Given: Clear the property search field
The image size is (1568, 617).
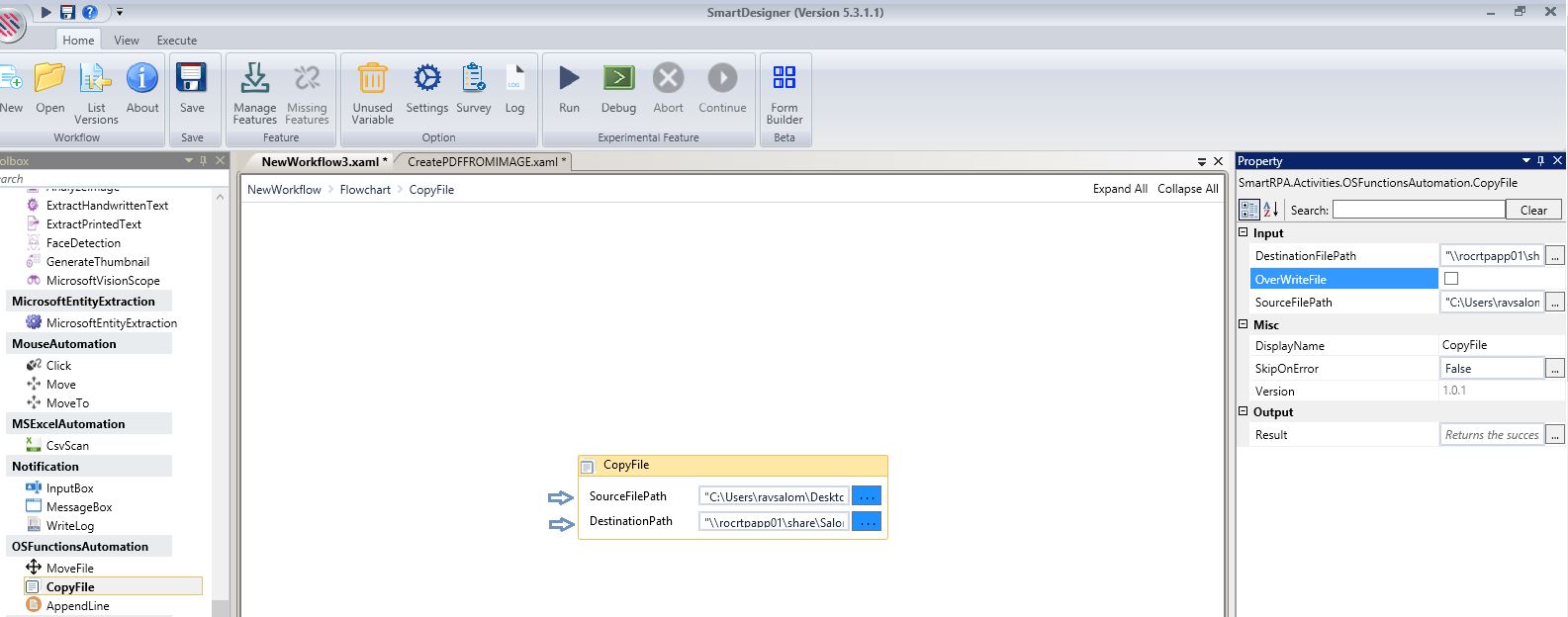Looking at the screenshot, I should click(1533, 210).
